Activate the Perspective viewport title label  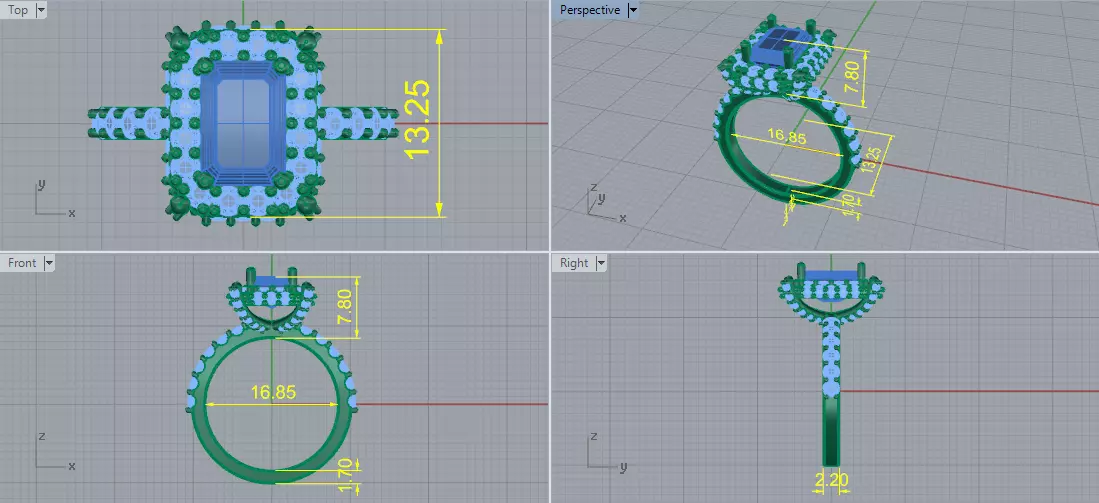(589, 10)
